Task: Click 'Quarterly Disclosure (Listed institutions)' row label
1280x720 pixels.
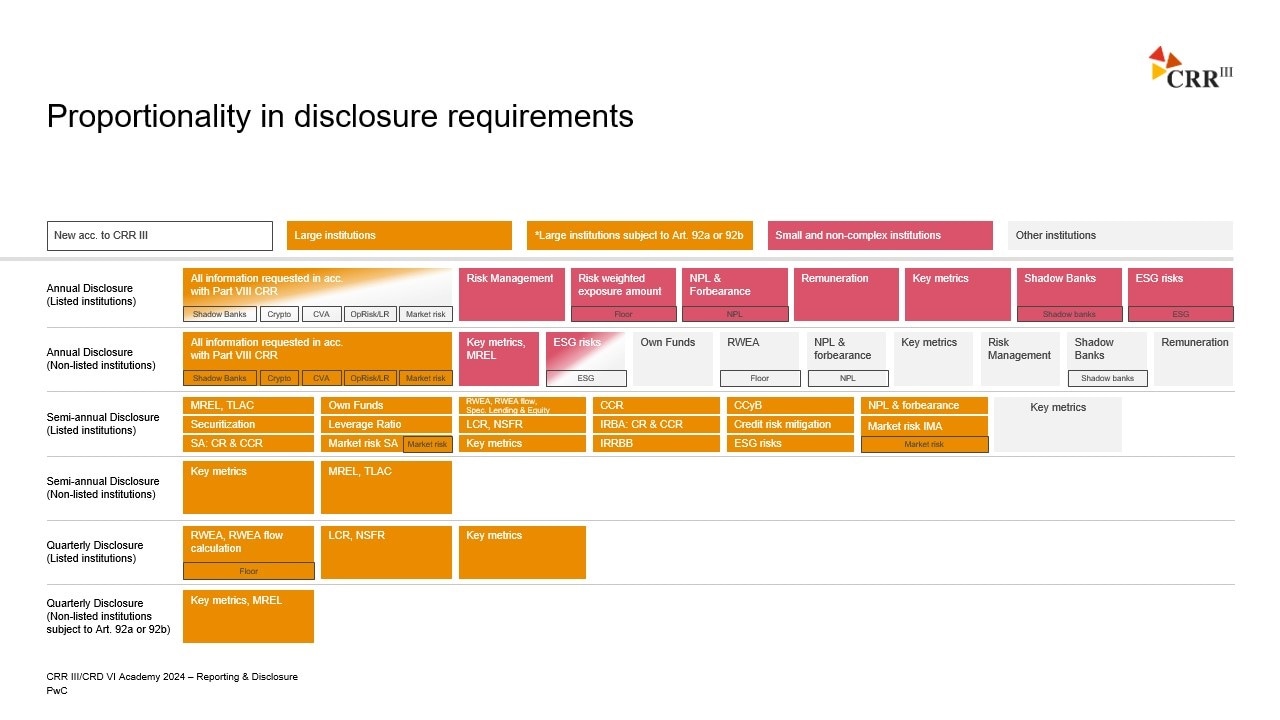Action: point(95,552)
